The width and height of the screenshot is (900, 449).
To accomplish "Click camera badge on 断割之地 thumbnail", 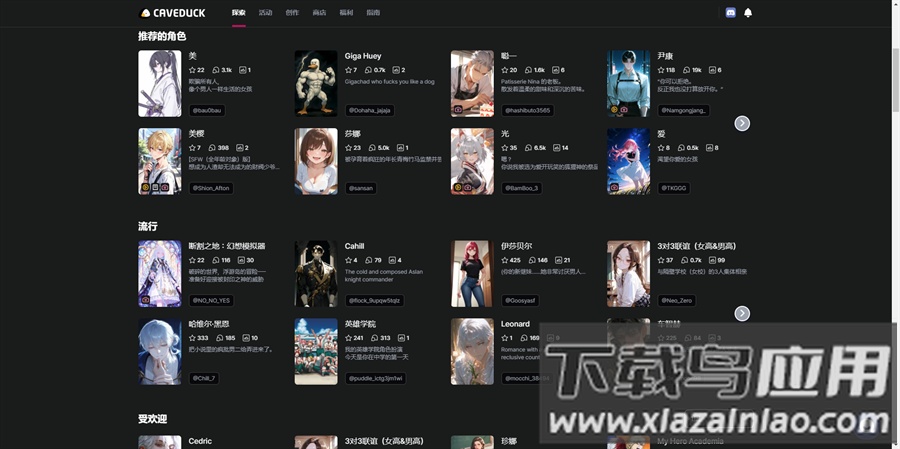I will point(145,300).
